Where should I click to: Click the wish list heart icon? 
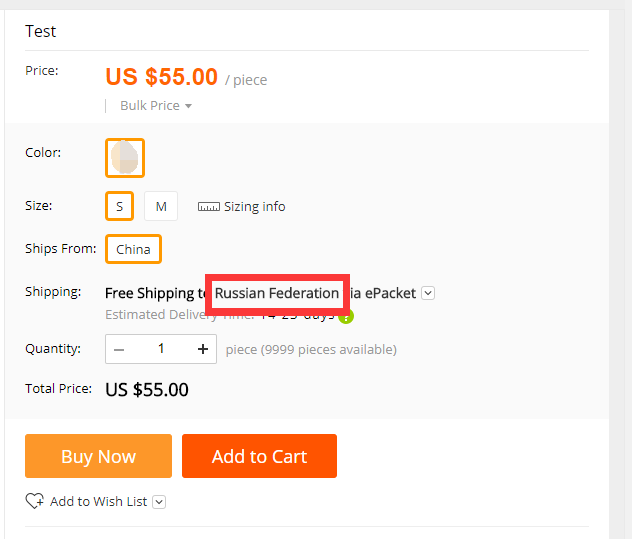pos(35,501)
